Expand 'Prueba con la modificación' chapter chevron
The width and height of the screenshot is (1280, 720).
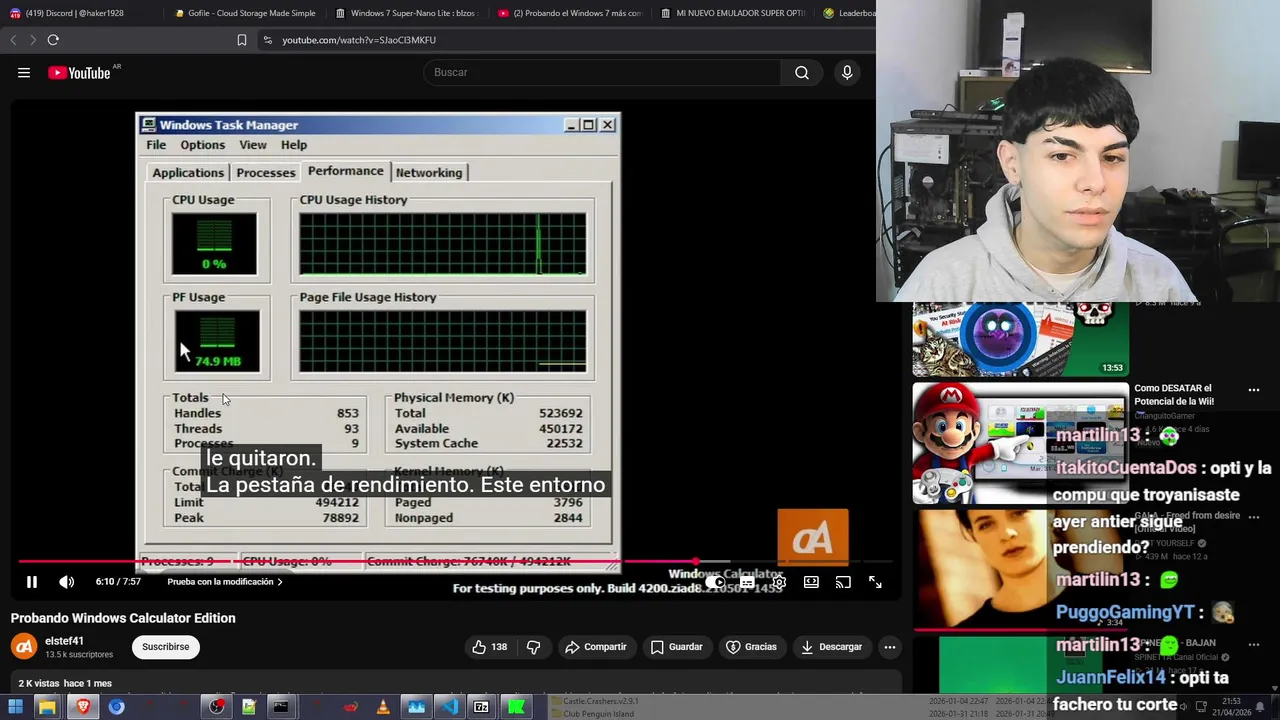point(279,582)
